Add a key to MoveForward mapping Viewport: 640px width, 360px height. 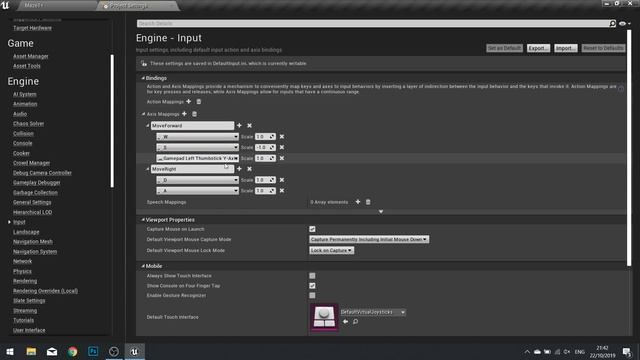(239, 126)
